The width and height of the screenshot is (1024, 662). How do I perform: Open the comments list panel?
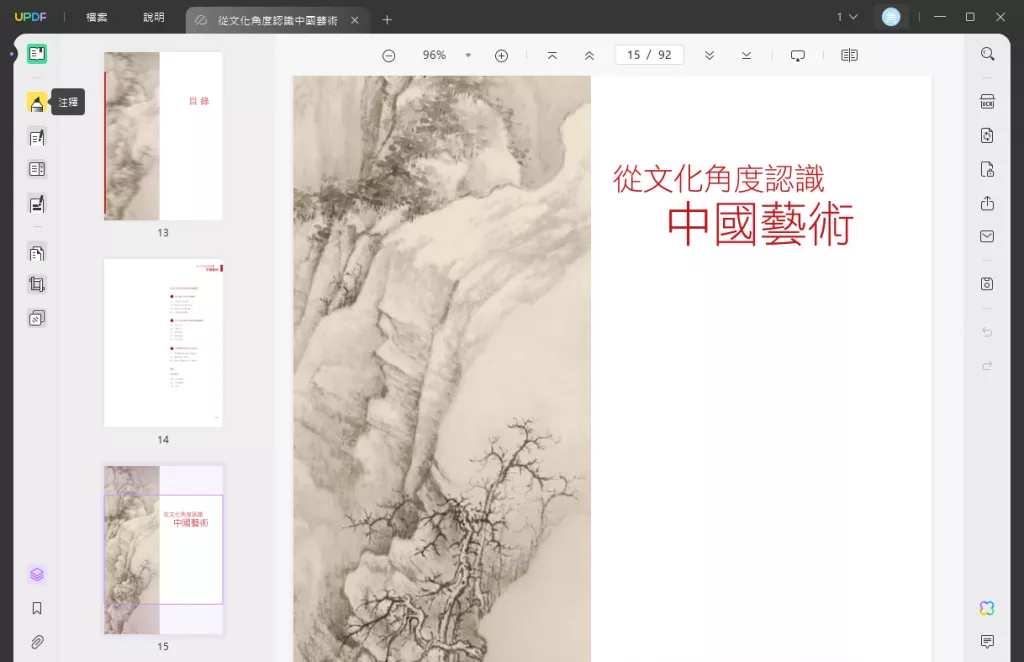[987, 642]
